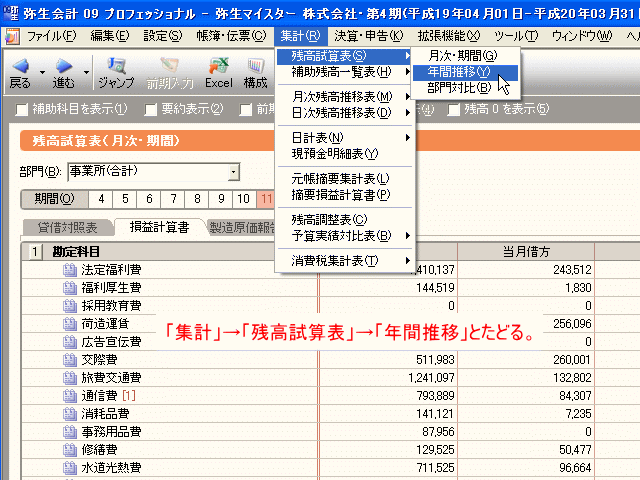Screen dimensions: 640x480
Task: Select 年間推移 in the submenu
Action: click(465, 72)
